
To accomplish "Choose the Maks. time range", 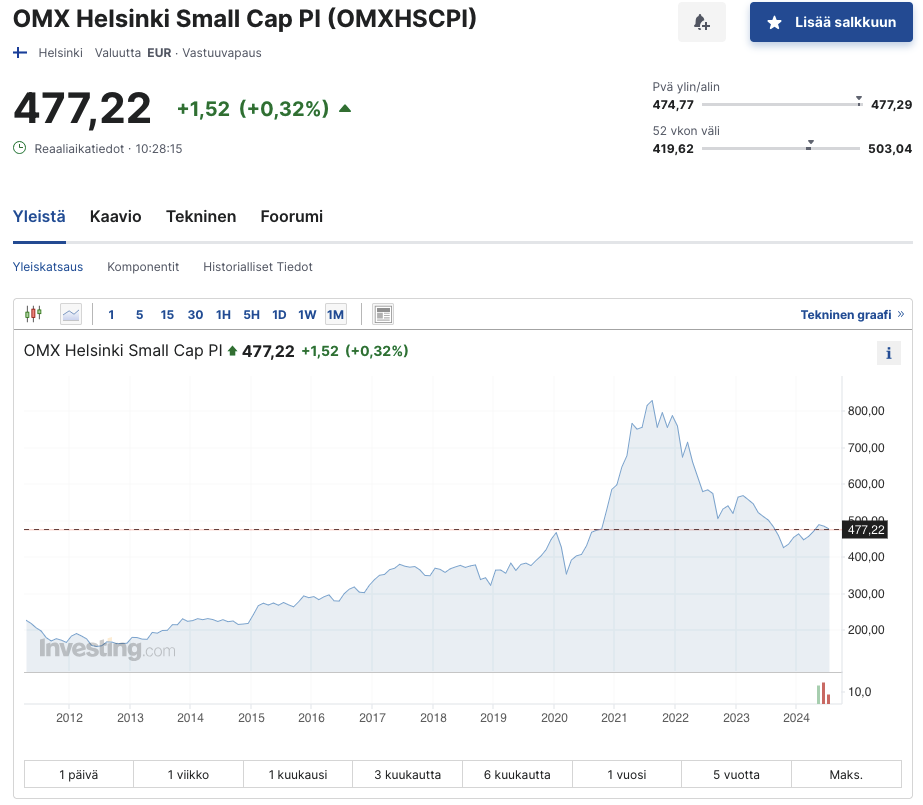I will [845, 774].
